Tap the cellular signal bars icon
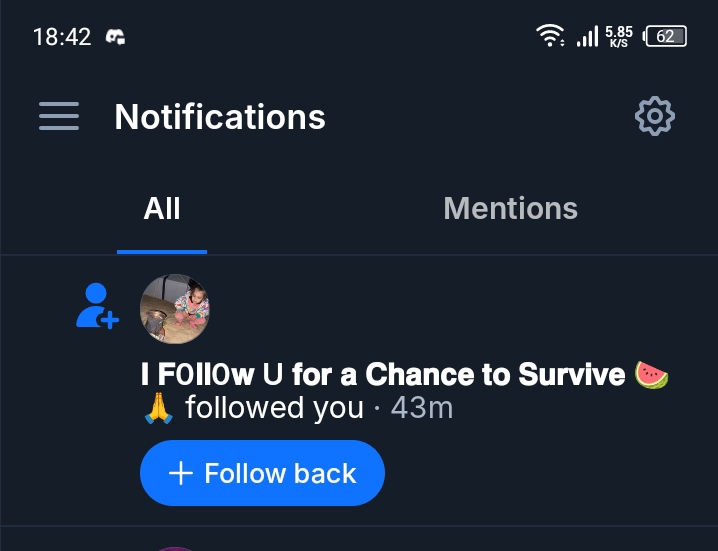 (x=587, y=38)
